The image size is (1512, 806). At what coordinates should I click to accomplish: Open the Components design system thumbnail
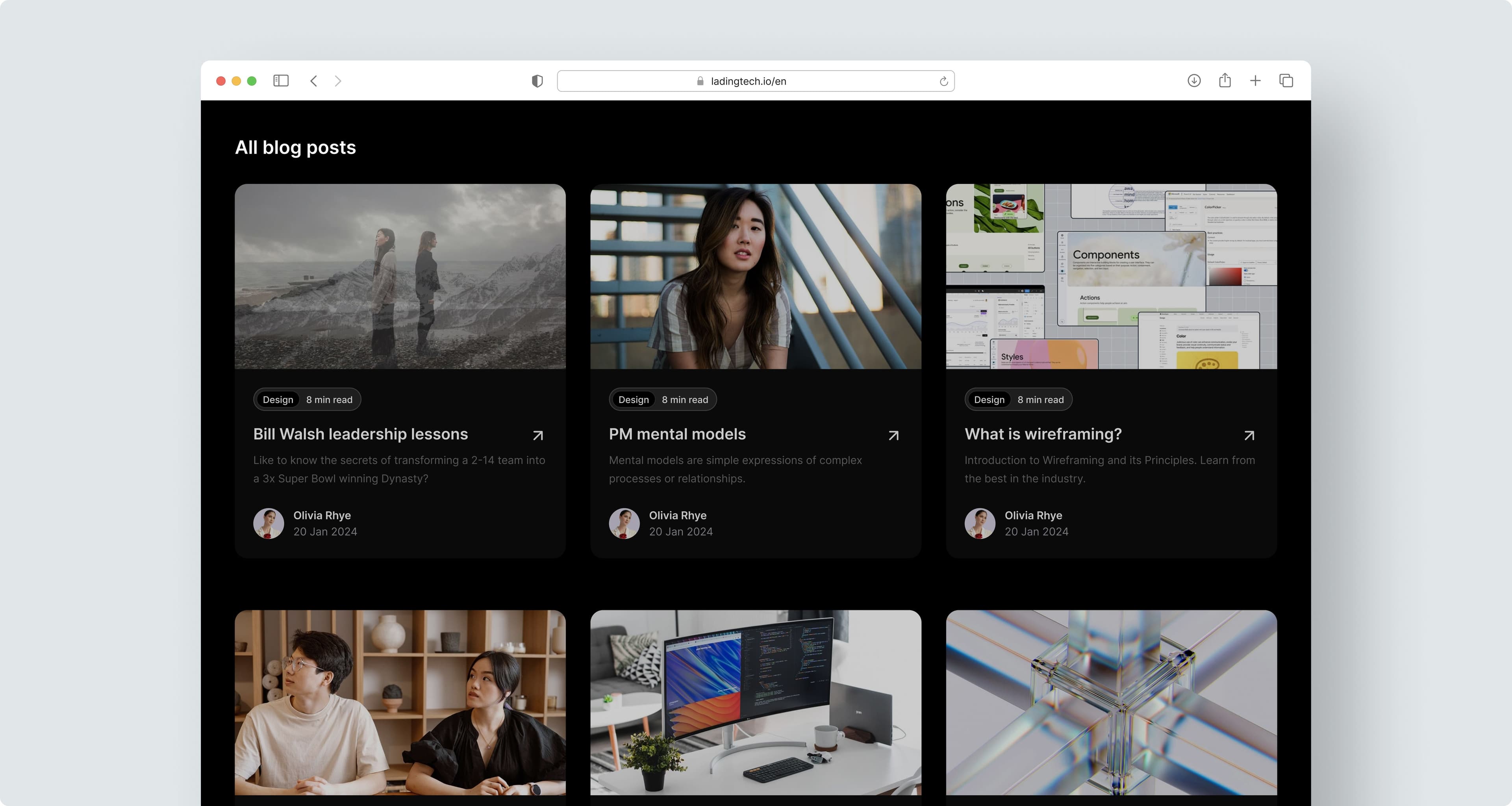tap(1110, 277)
